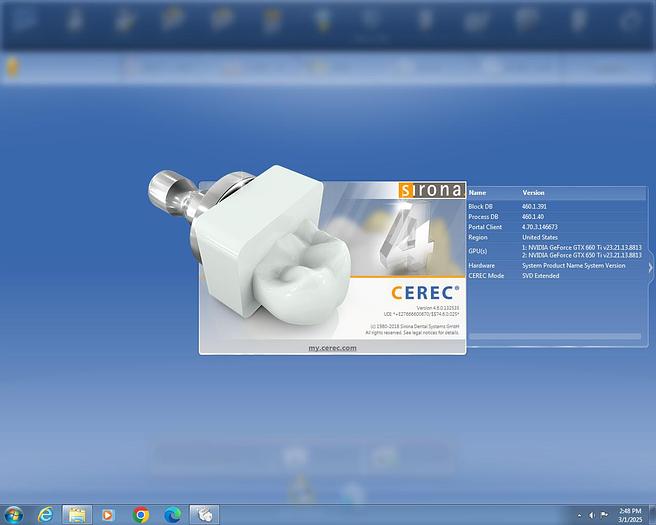Click the sirona logo on the splash
Viewport: 656px width, 525px height.
click(431, 190)
